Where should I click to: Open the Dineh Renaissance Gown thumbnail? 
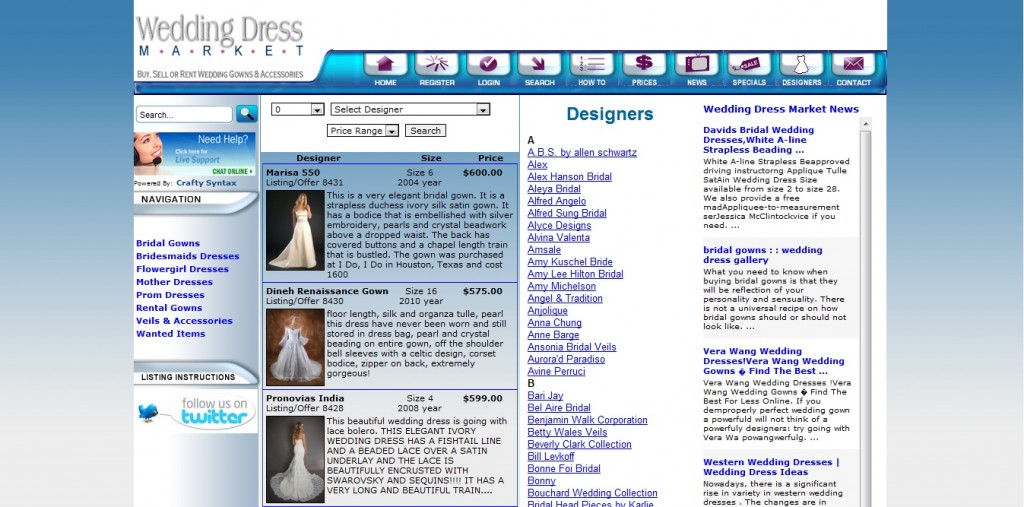[295, 347]
